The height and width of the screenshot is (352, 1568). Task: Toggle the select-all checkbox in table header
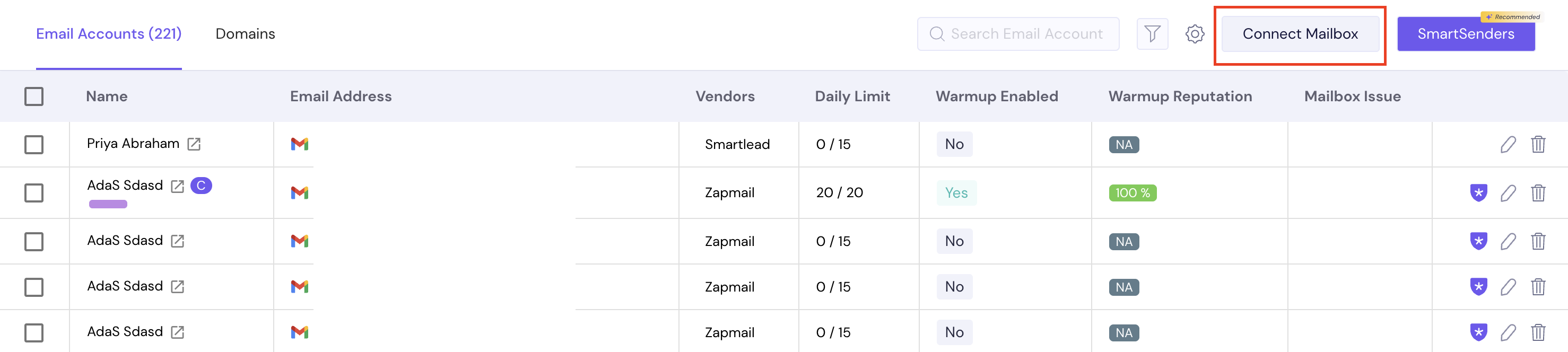point(34,96)
